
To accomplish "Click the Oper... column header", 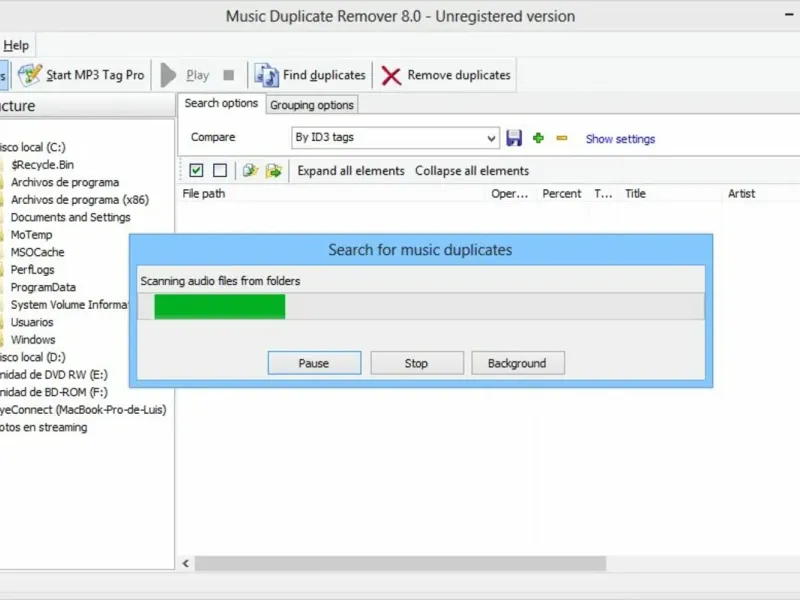I will (x=509, y=194).
